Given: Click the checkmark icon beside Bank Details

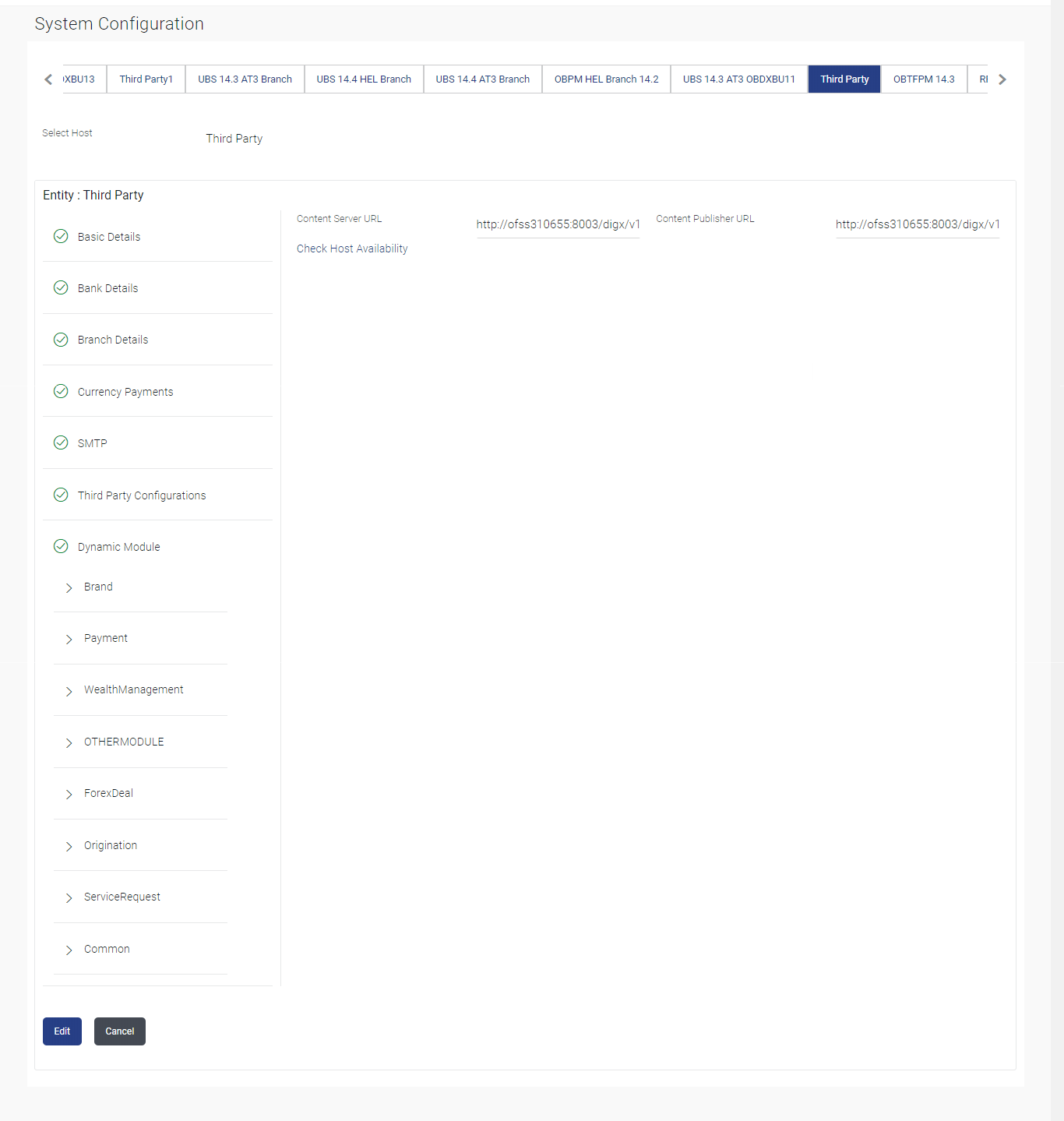Looking at the screenshot, I should pos(61,287).
